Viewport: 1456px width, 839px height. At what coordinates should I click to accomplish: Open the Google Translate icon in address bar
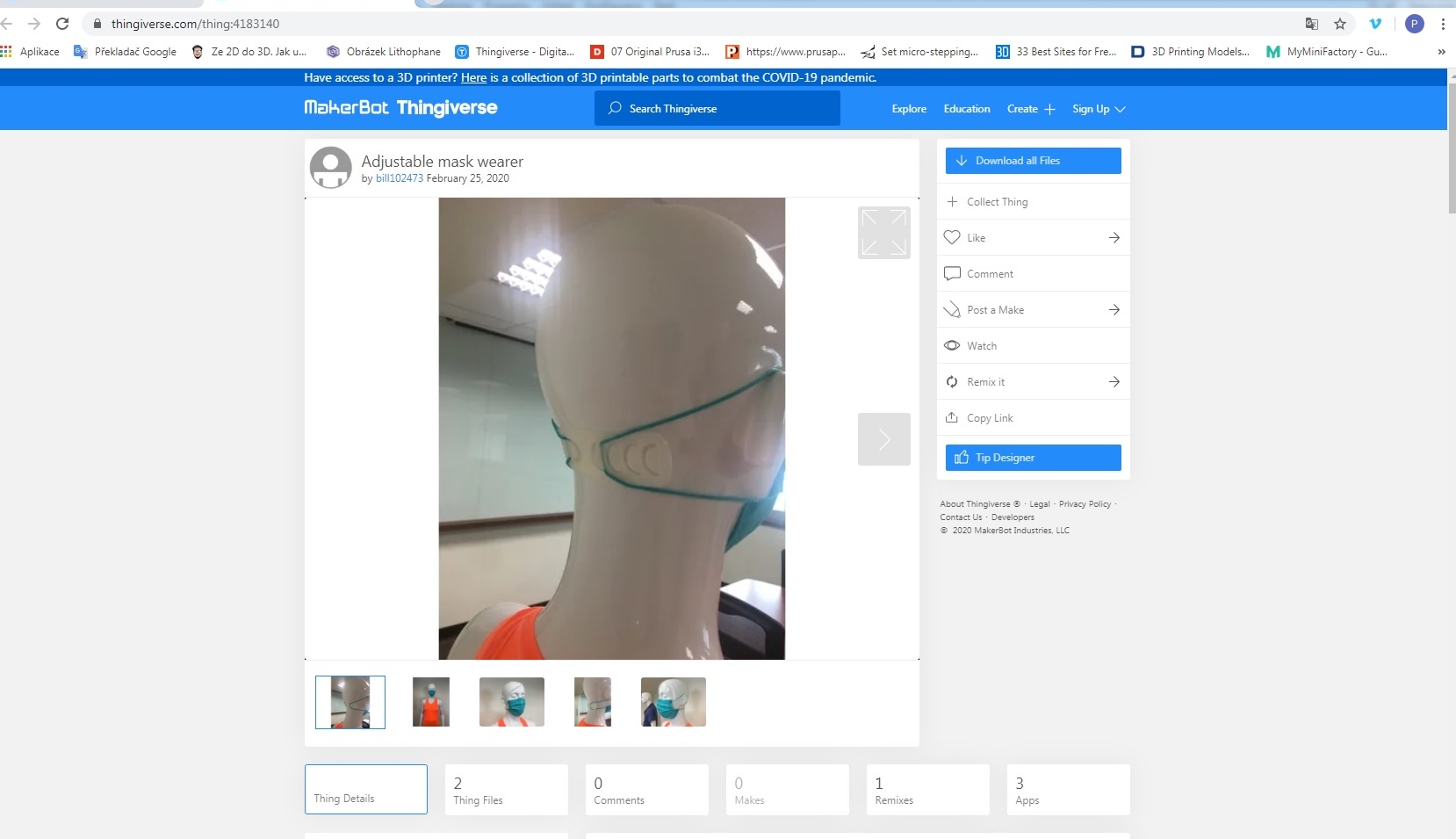tap(1312, 24)
